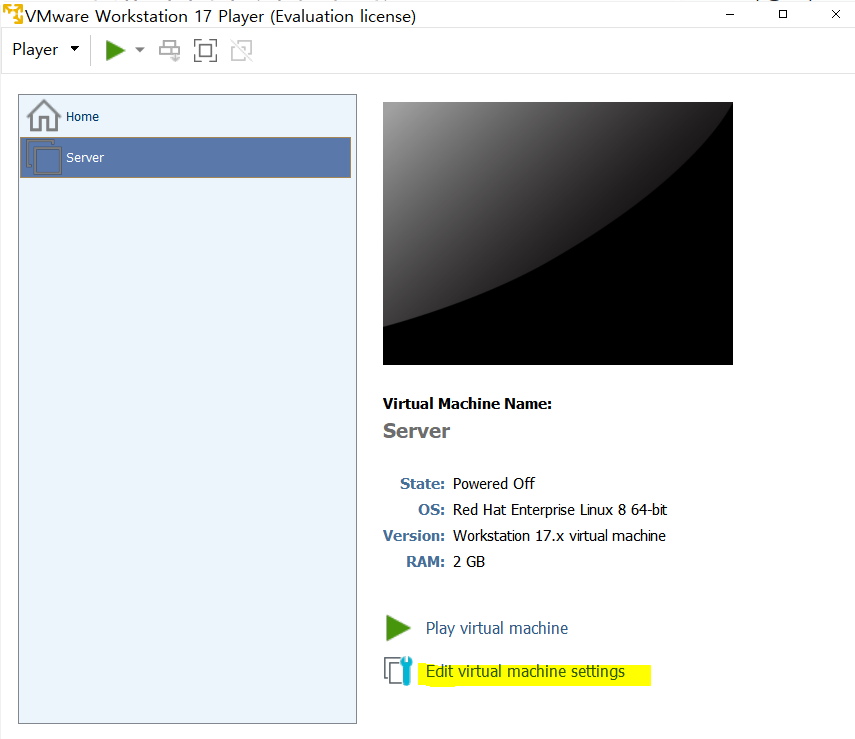Screen dimensions: 855x739
Task: Click the Home house icon
Action: [44, 116]
